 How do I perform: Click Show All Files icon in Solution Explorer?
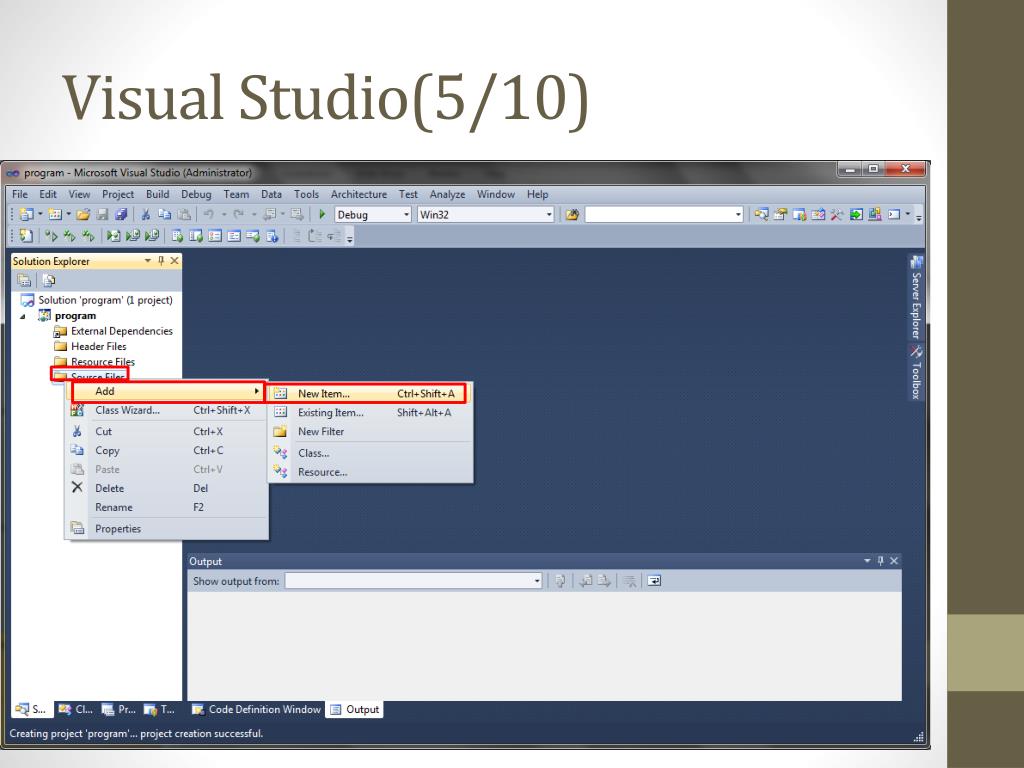(48, 281)
